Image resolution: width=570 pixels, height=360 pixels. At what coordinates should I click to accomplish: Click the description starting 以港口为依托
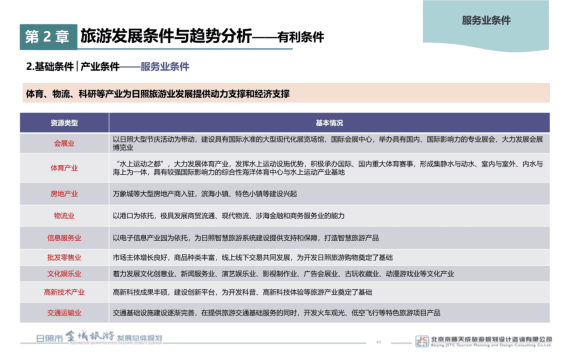pos(228,216)
